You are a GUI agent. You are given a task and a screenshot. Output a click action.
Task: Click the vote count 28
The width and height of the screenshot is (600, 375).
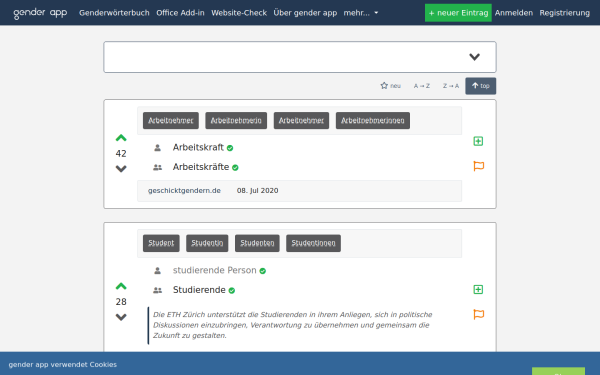pyautogui.click(x=121, y=302)
